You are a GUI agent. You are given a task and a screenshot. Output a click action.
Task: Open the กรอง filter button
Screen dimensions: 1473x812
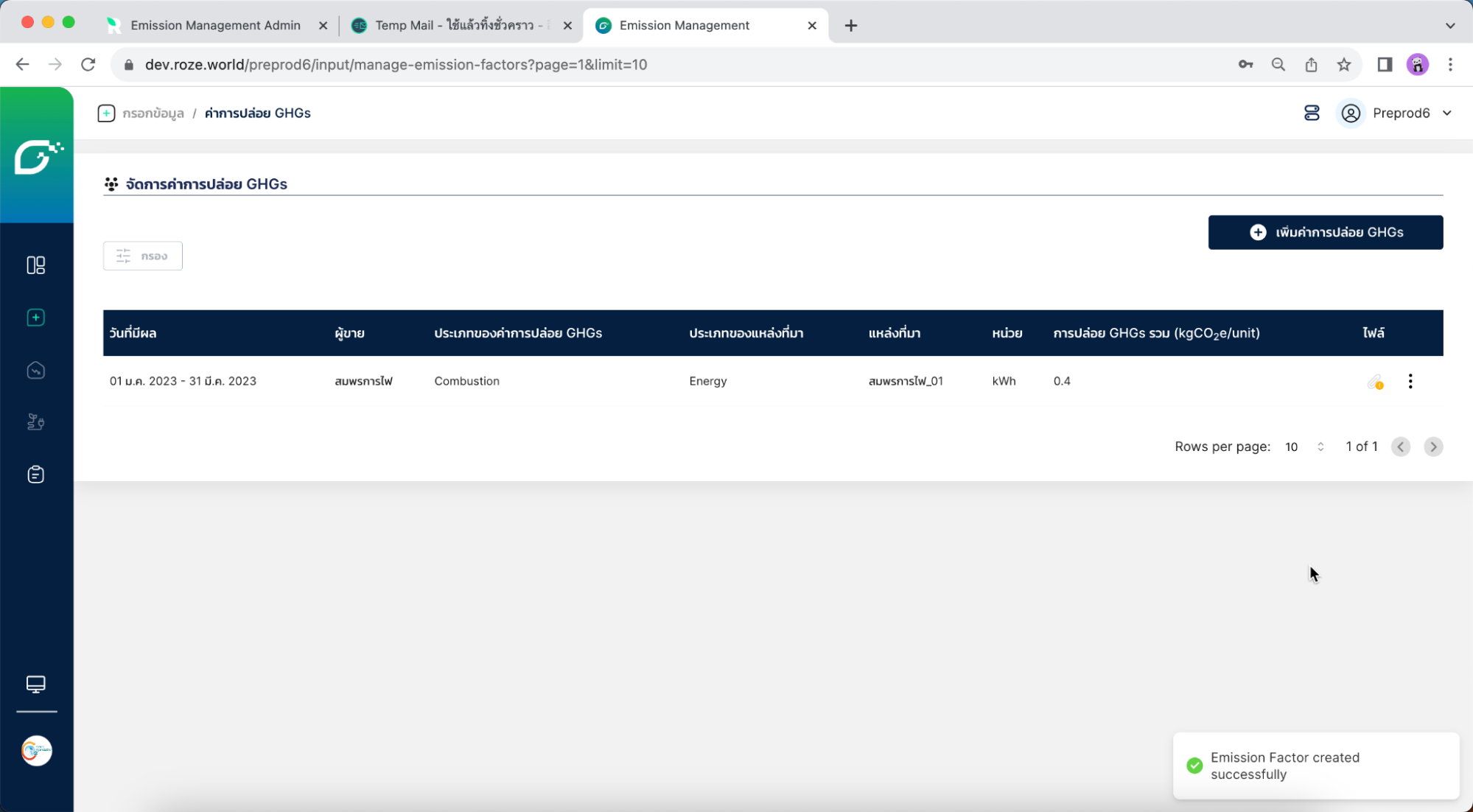point(142,256)
